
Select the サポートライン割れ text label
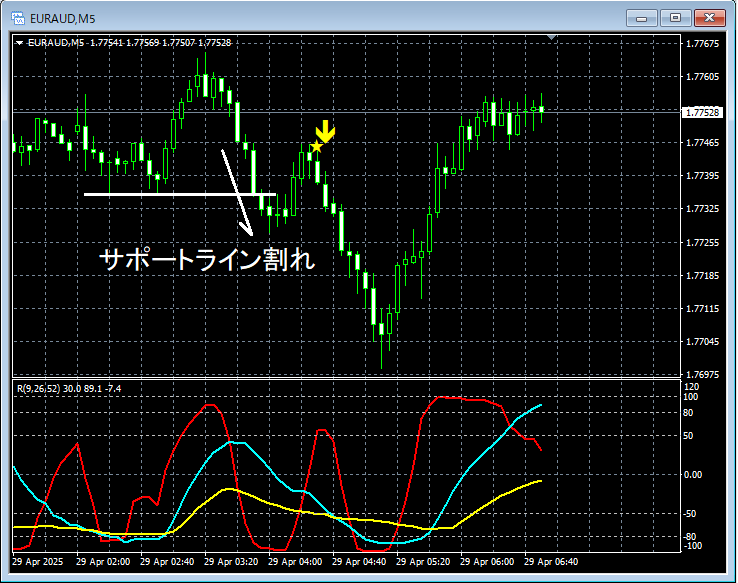(207, 259)
